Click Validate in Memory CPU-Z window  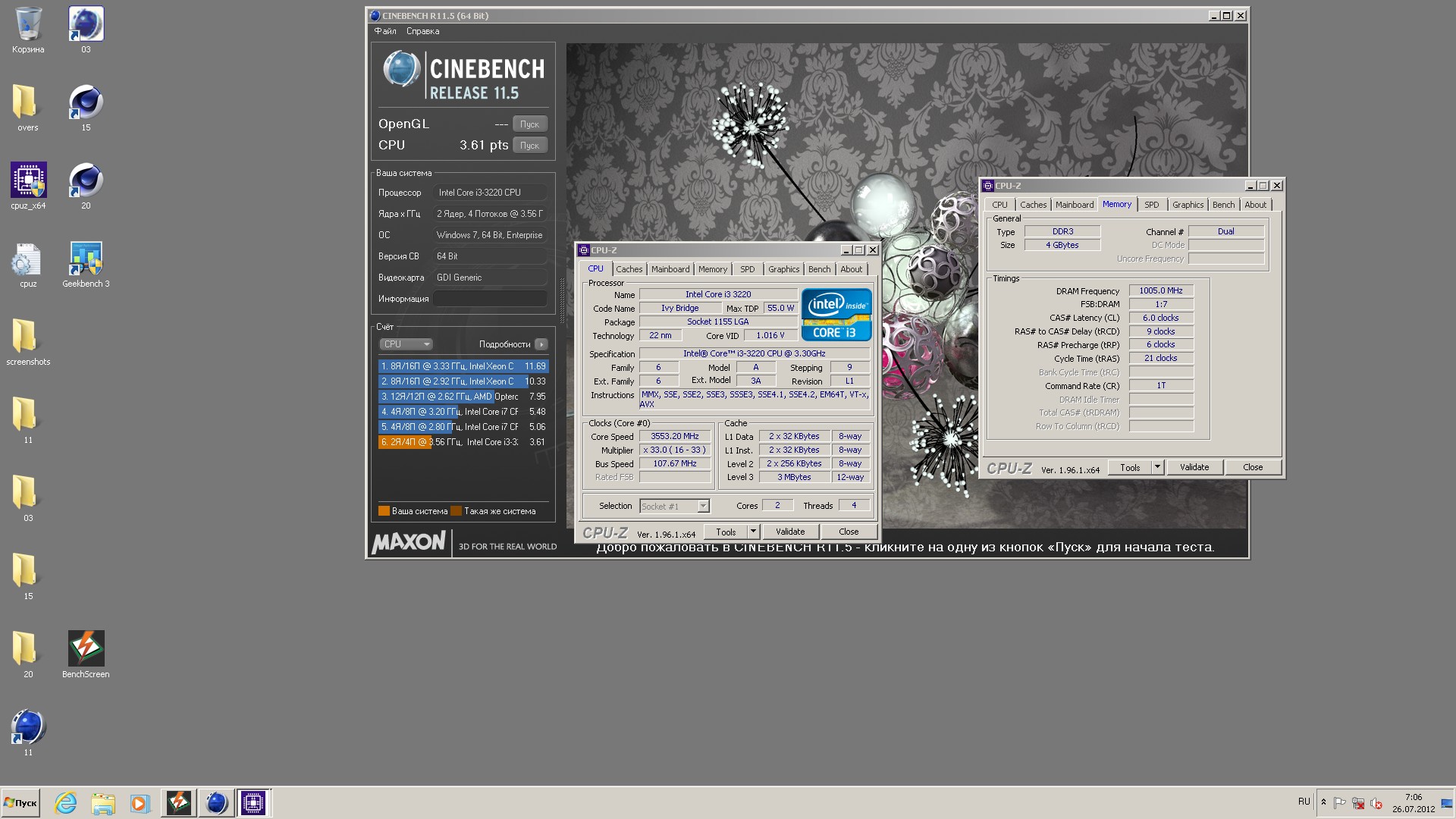(x=1194, y=468)
